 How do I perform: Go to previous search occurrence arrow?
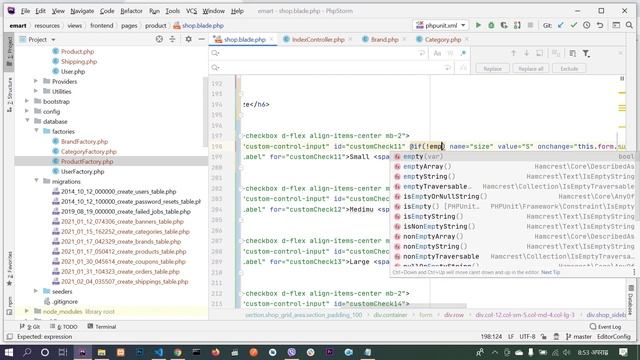513,53
